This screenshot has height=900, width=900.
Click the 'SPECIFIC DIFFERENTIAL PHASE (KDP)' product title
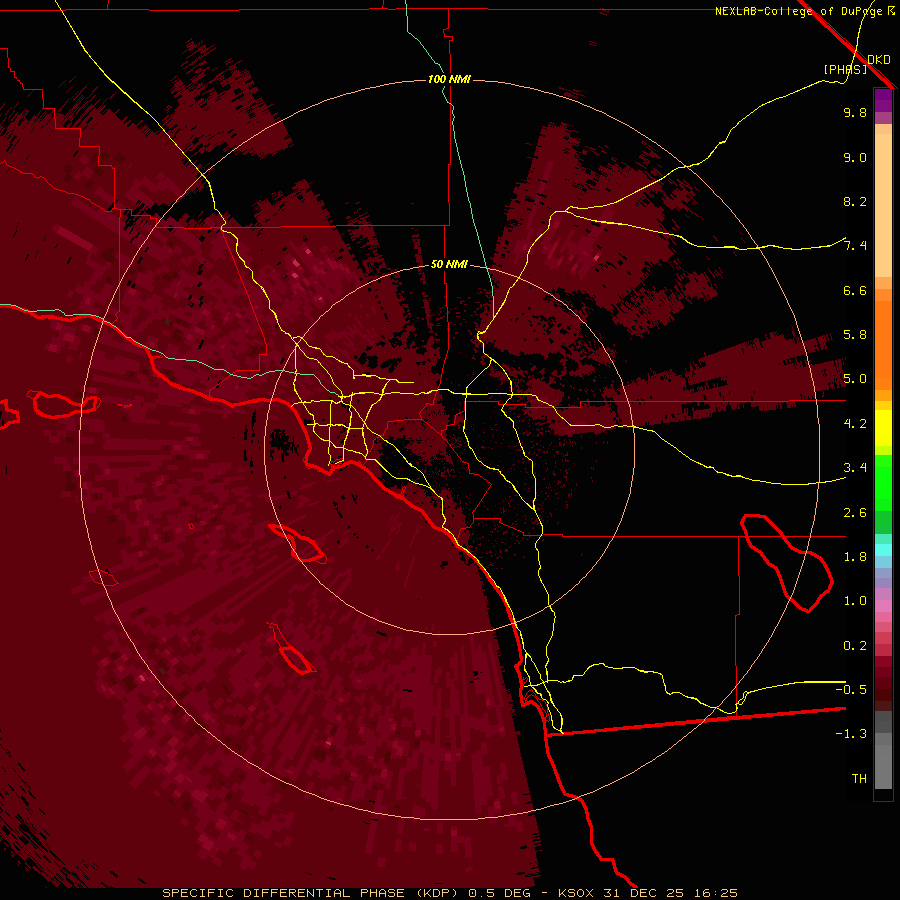(x=310, y=893)
